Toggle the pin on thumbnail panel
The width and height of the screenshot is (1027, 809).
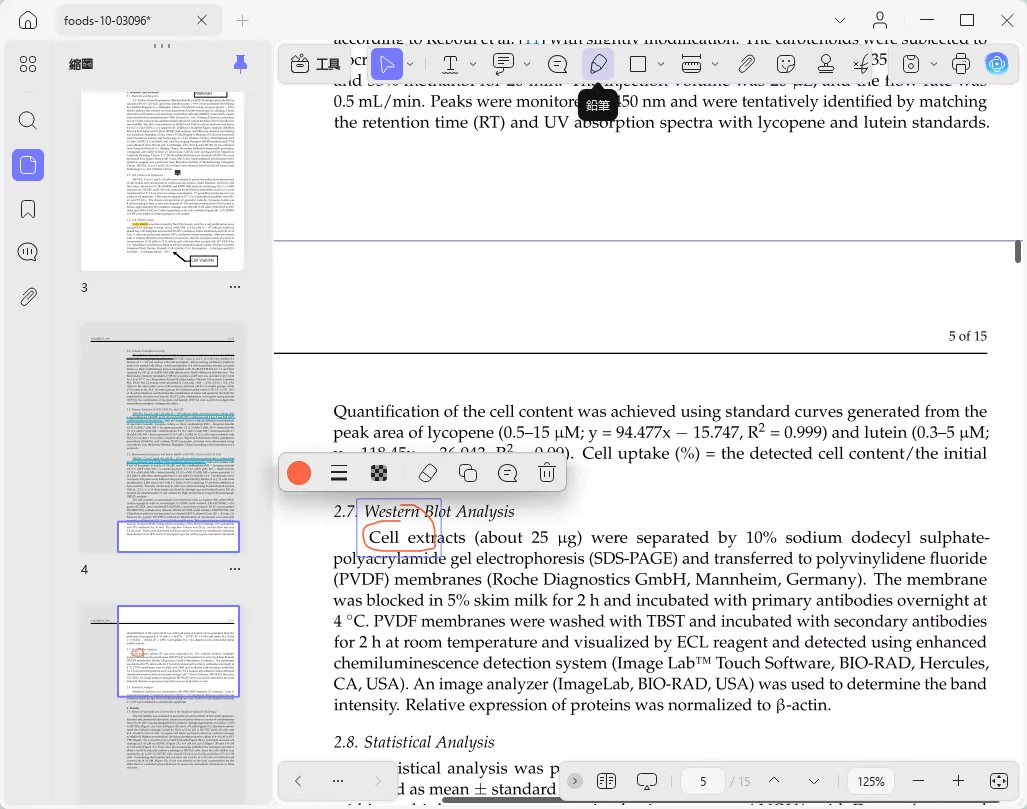[x=240, y=64]
